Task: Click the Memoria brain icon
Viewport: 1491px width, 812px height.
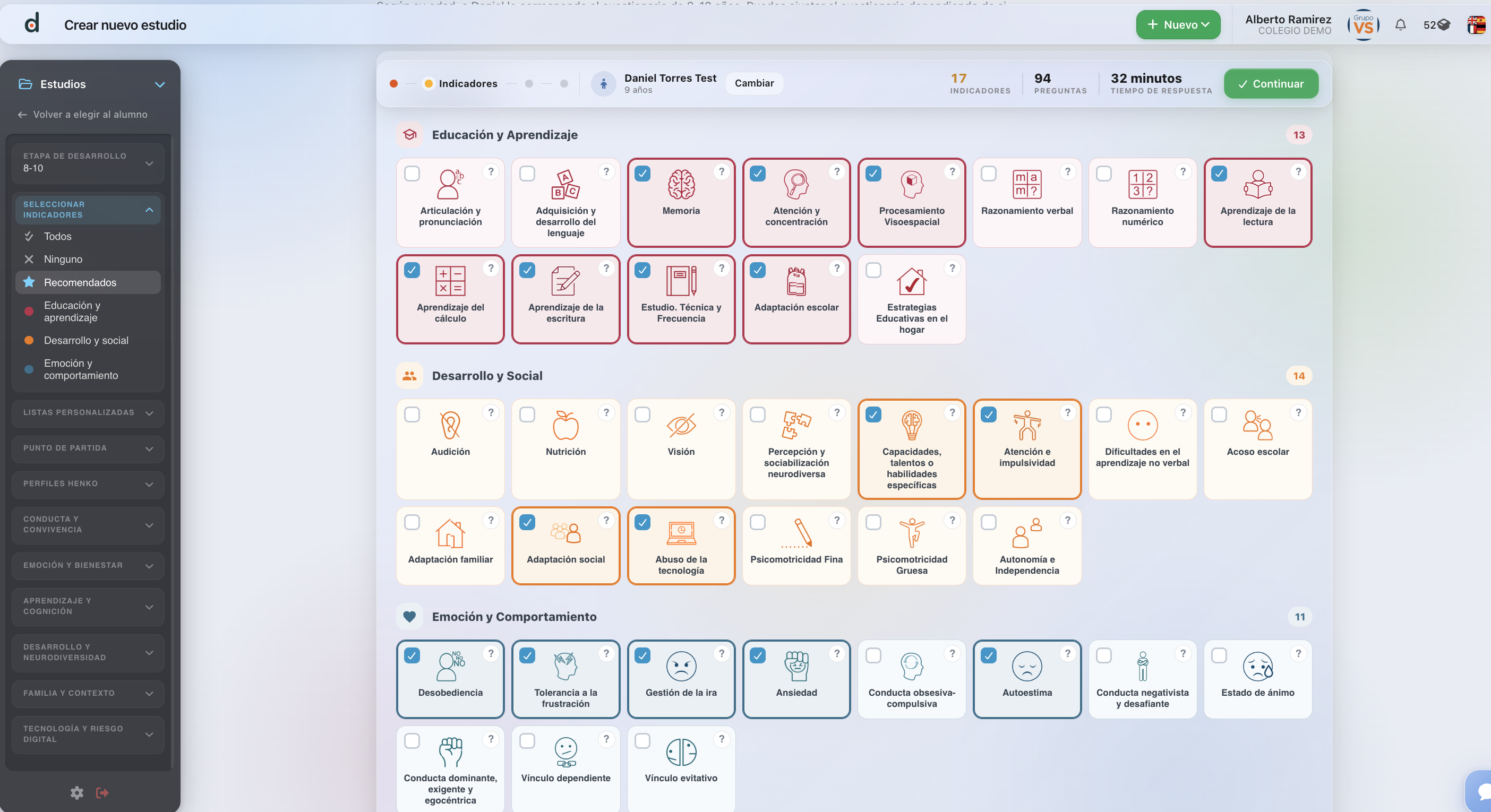Action: coord(681,185)
